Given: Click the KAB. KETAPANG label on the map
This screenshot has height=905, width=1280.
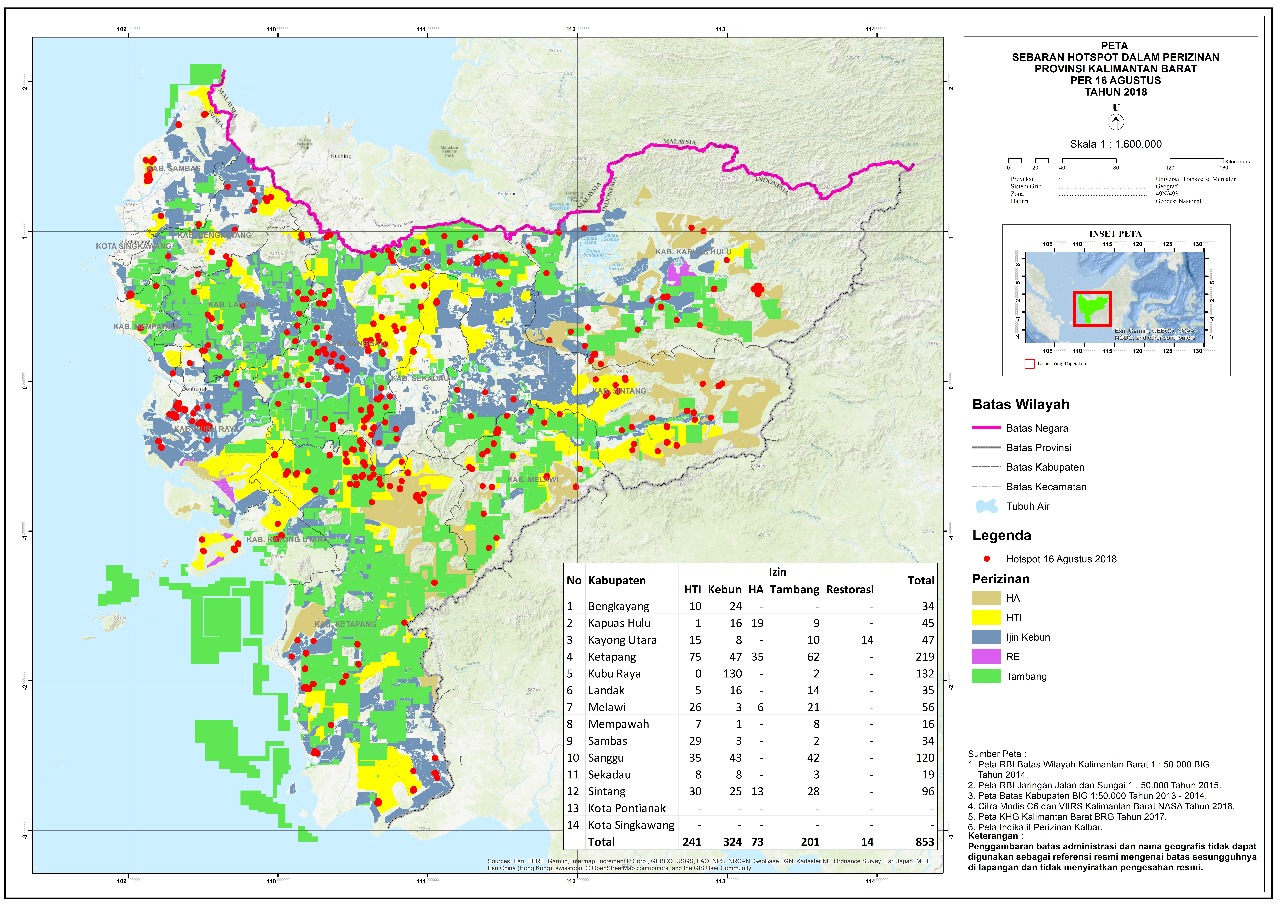Looking at the screenshot, I should click(342, 625).
